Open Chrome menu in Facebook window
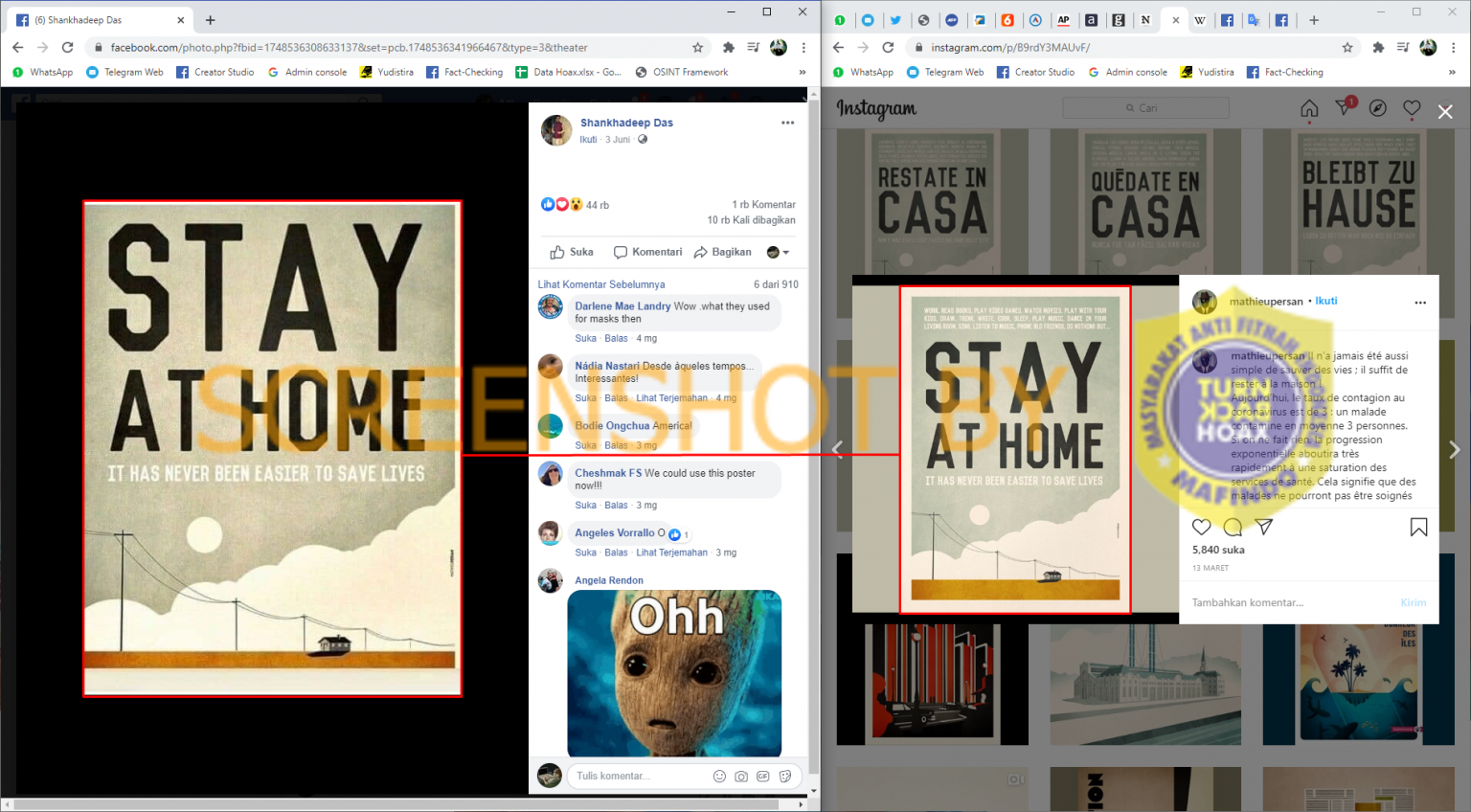1471x812 pixels. click(803, 47)
